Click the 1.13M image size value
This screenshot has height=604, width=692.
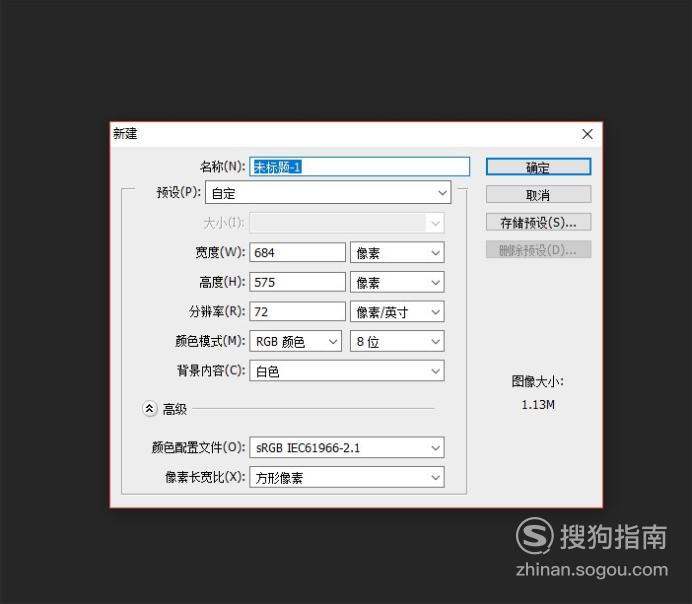click(x=538, y=405)
